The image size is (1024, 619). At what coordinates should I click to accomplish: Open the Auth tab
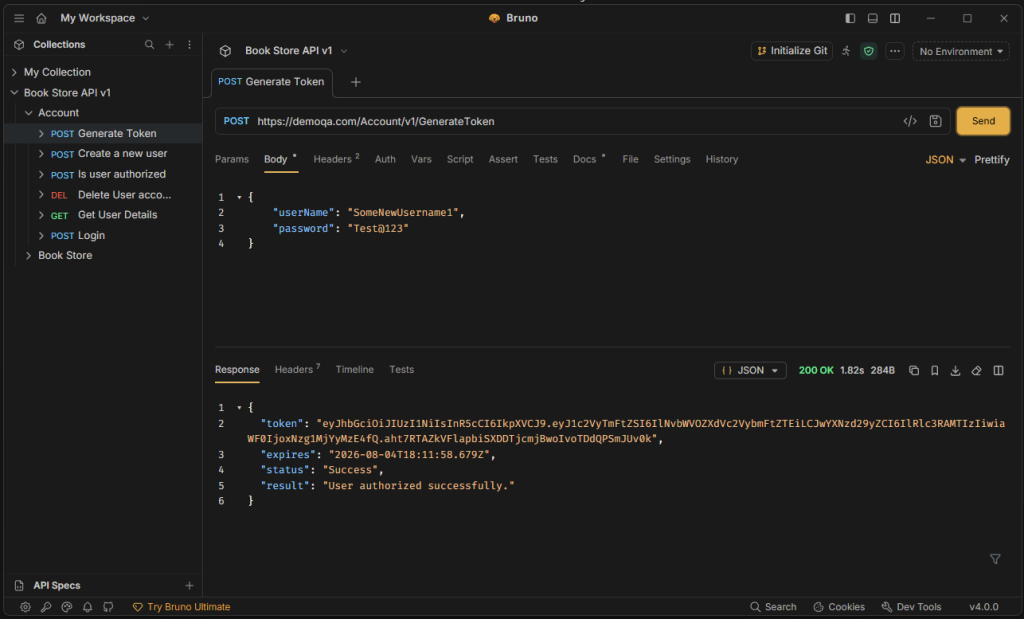(385, 159)
